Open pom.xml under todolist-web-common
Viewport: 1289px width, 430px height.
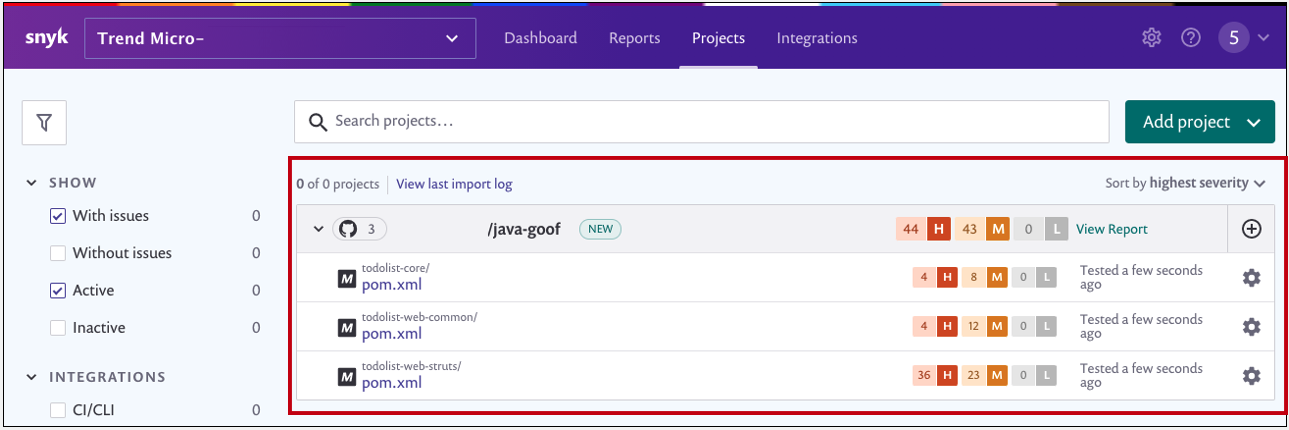[x=392, y=333]
